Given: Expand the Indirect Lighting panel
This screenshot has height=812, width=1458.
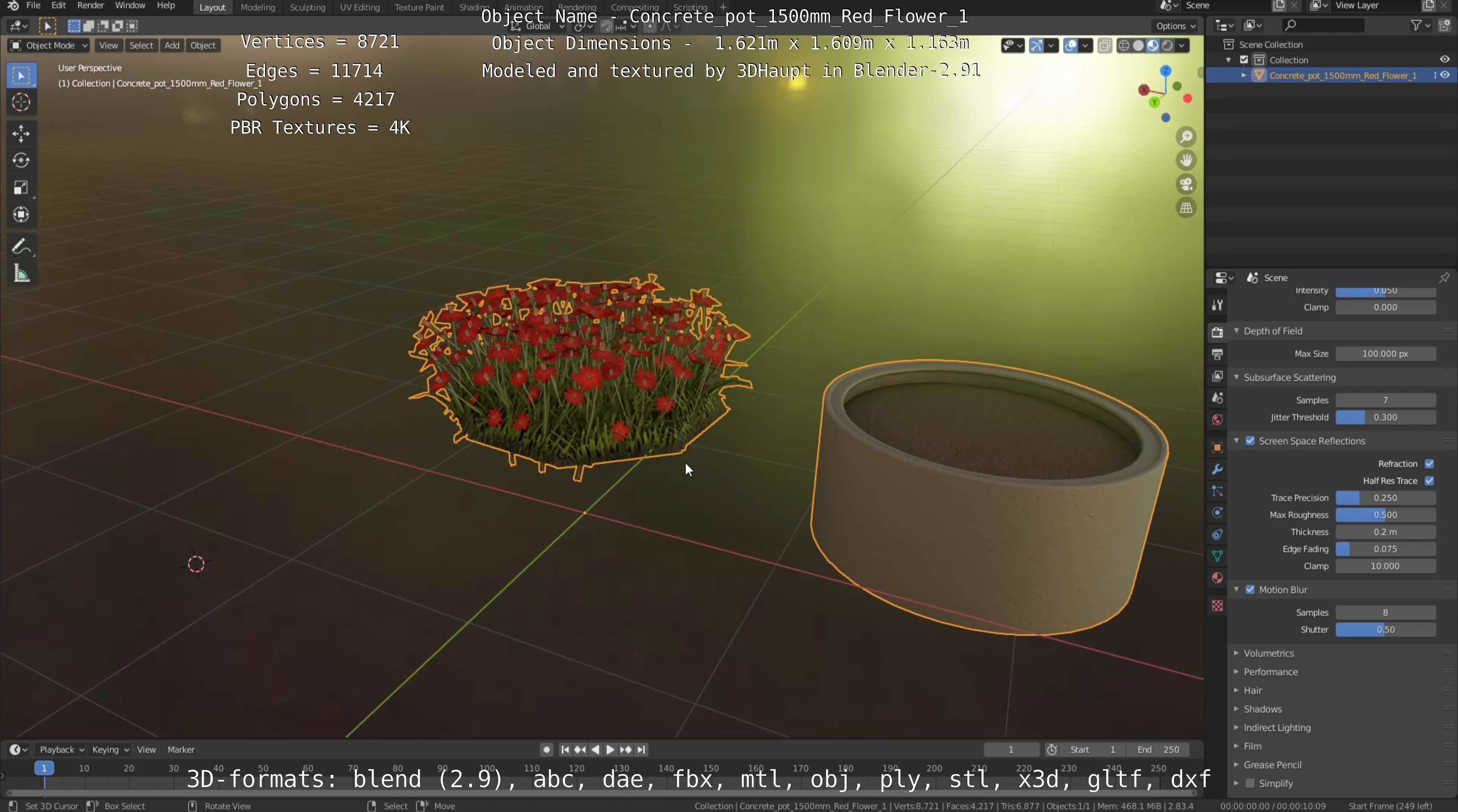Looking at the screenshot, I should coord(1276,728).
